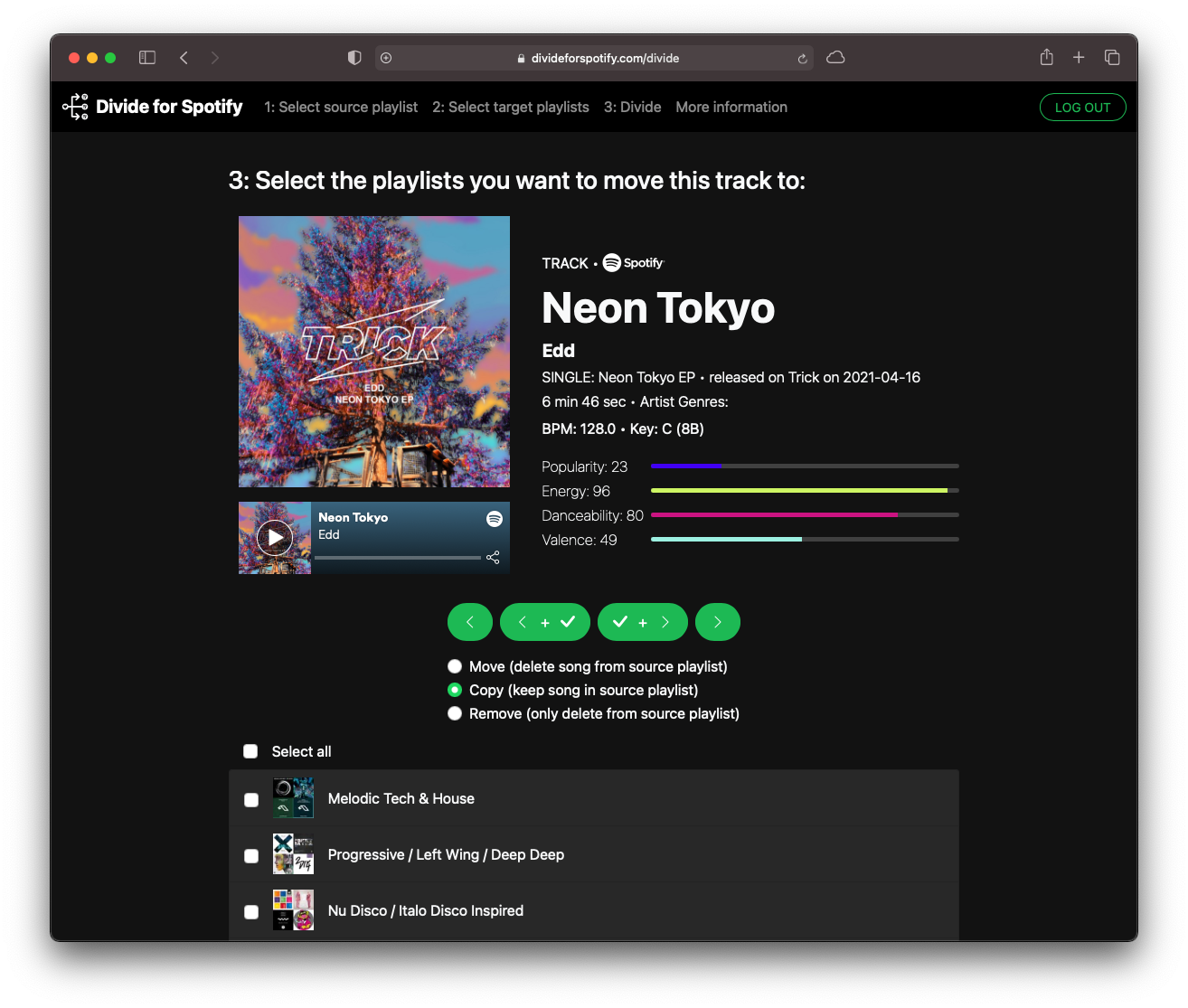This screenshot has height=1008, width=1188.
Task: Click 'BPM: 128.0 • Key: C (8B)' text
Action: 623,429
